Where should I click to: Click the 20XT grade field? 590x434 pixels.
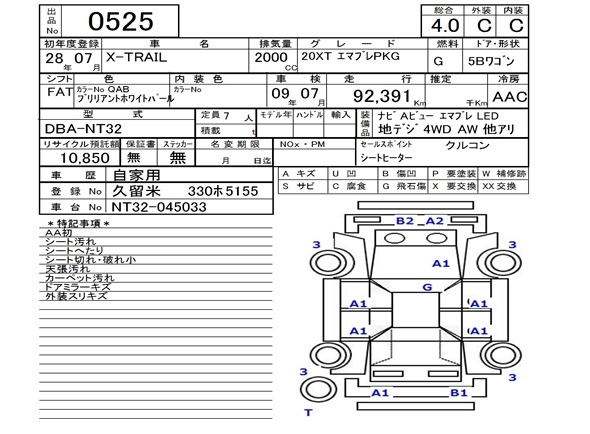(x=362, y=60)
